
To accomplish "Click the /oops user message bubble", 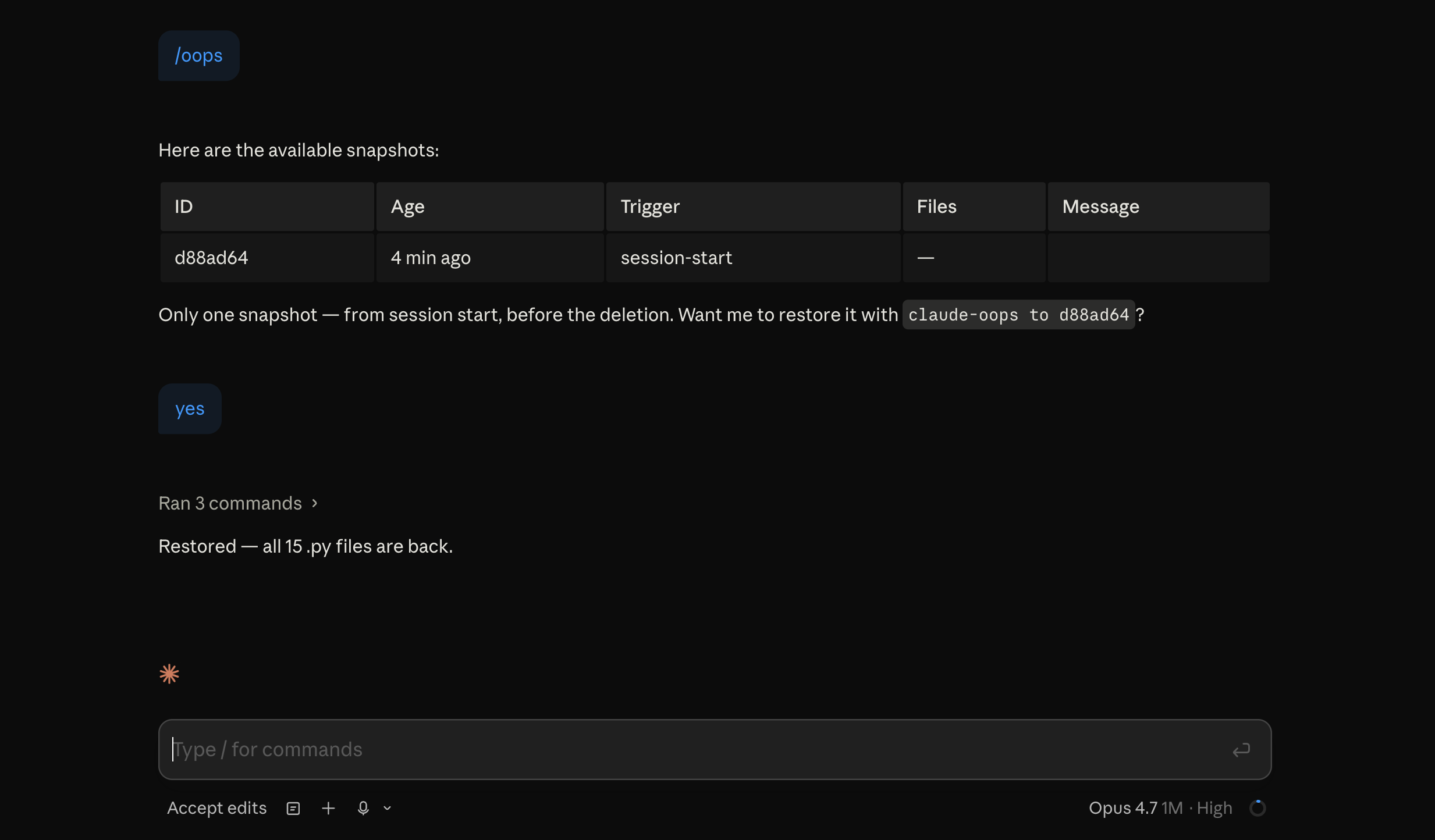I will [198, 56].
